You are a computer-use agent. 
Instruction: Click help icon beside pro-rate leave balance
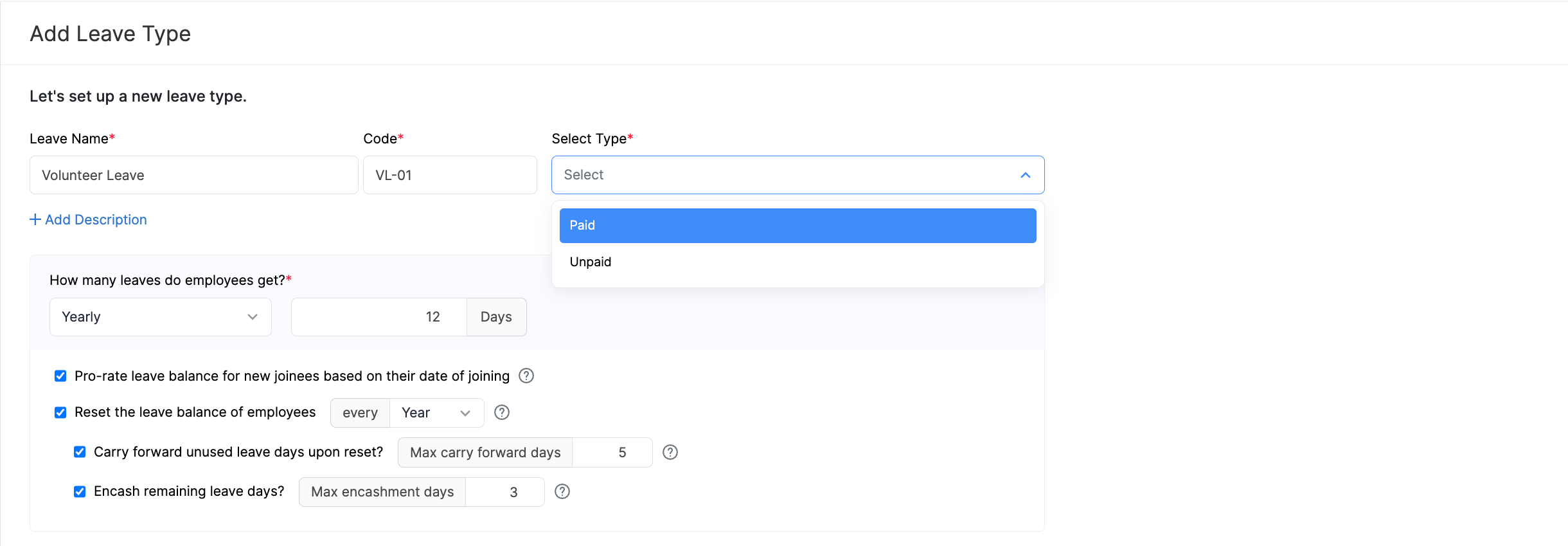pos(526,376)
